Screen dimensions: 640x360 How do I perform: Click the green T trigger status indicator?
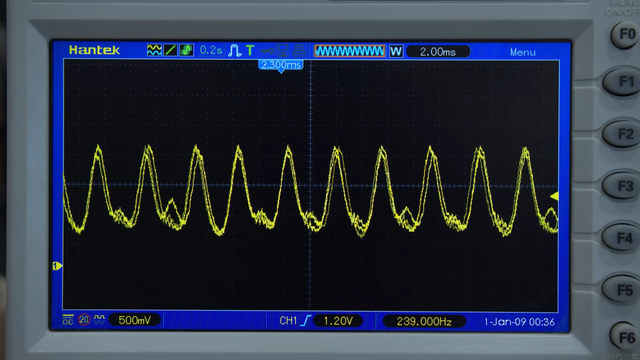[x=250, y=50]
